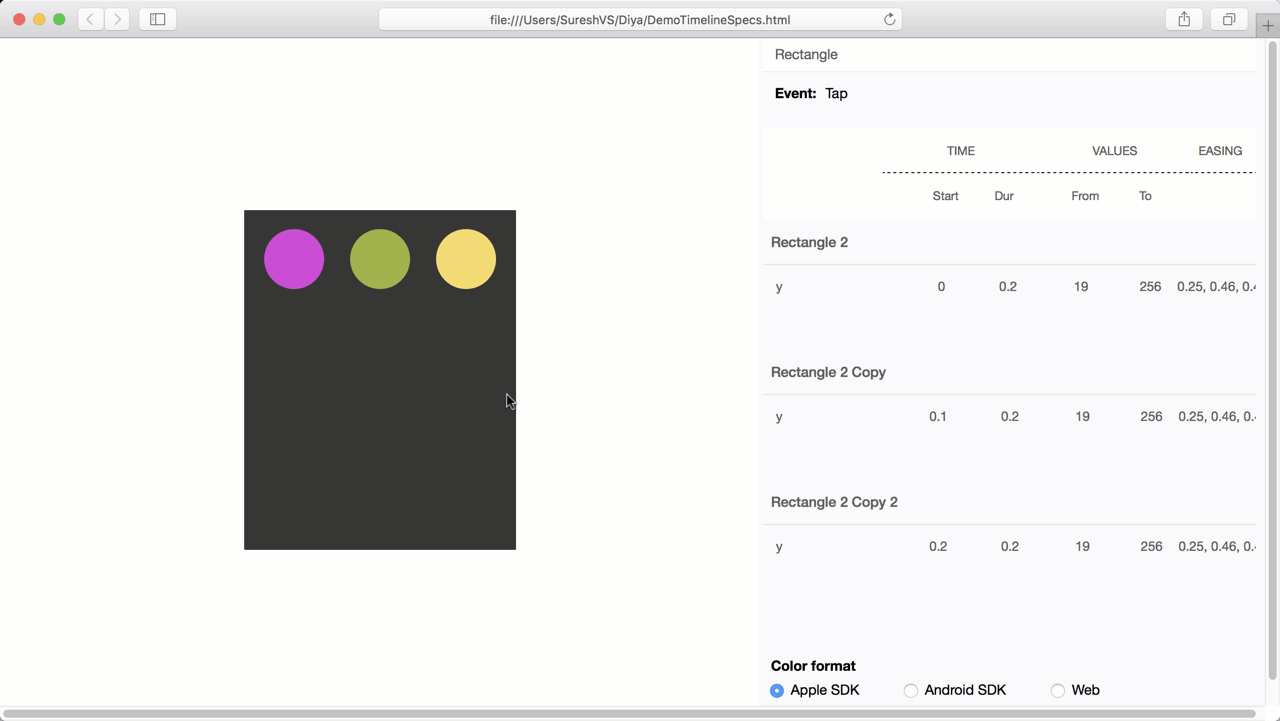Select the Apple SDK color format
1280x721 pixels.
777,690
